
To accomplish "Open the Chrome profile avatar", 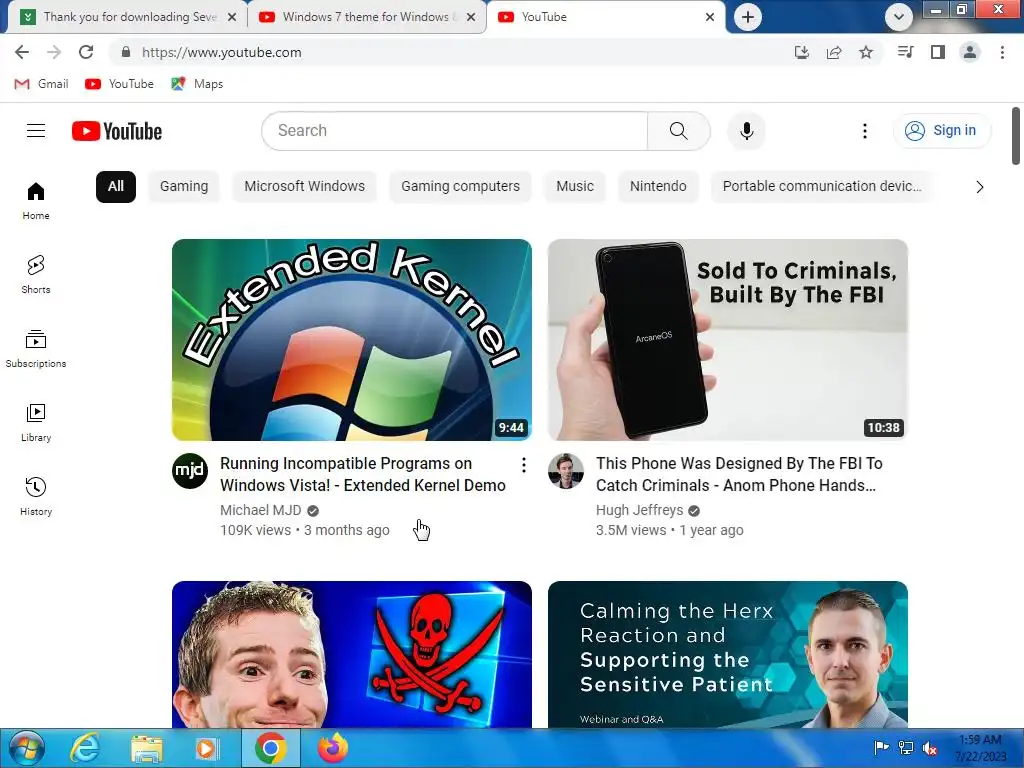I will pos(970,52).
